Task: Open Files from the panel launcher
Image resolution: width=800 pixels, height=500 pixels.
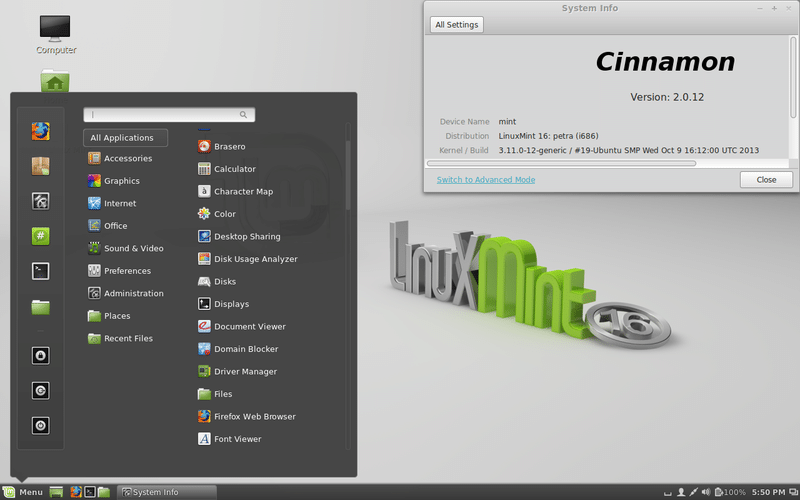Action: pyautogui.click(x=104, y=492)
